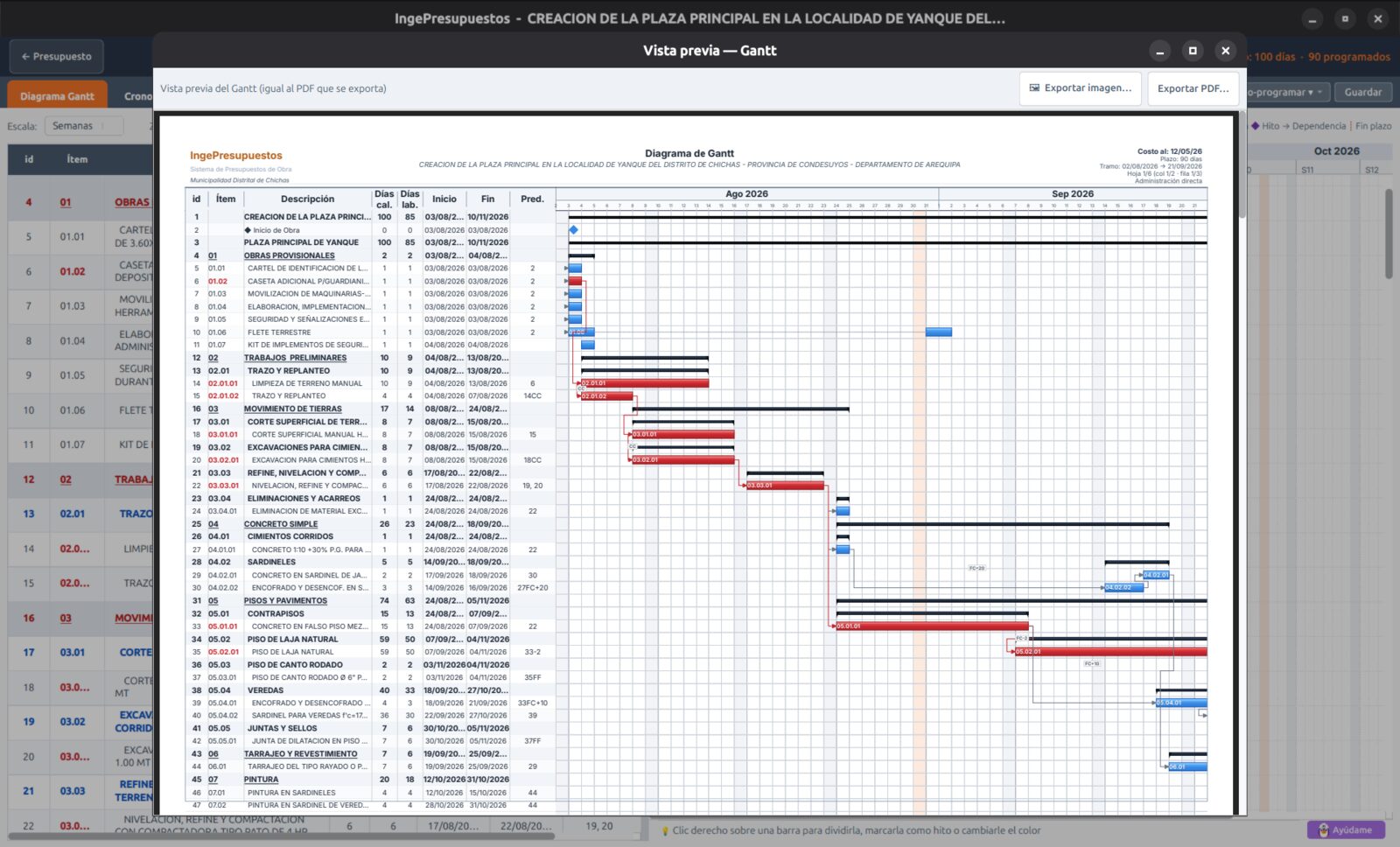Screen dimensions: 1400x847
Task: Select main window row id 12 item 02
Action: 80,479
